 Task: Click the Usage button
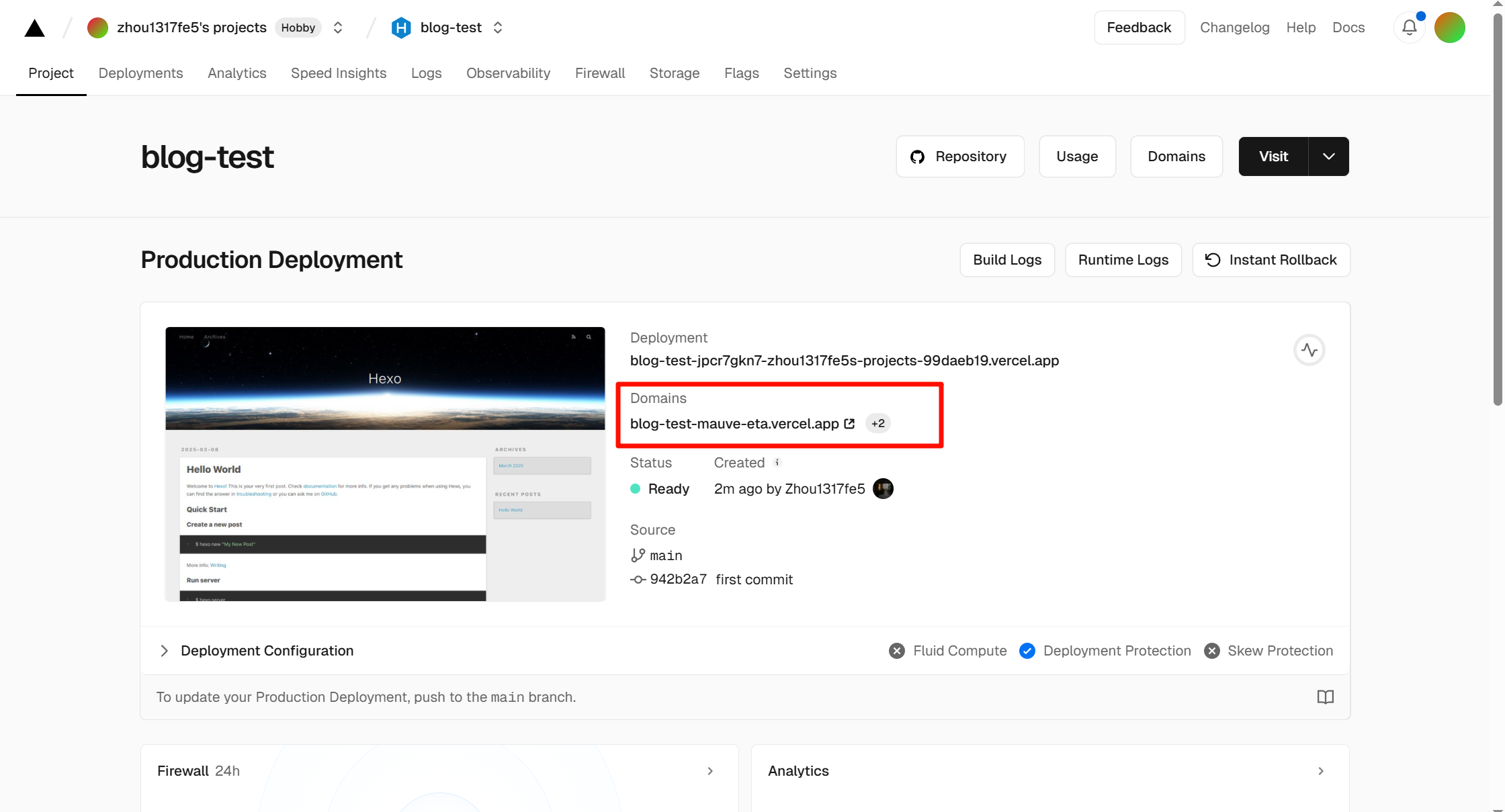point(1077,156)
